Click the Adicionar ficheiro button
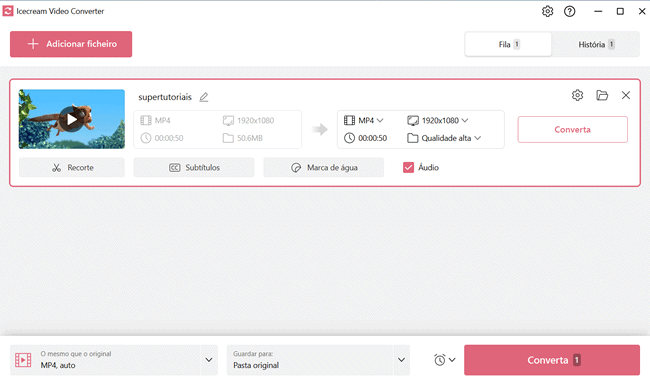The height and width of the screenshot is (381, 650). point(71,44)
